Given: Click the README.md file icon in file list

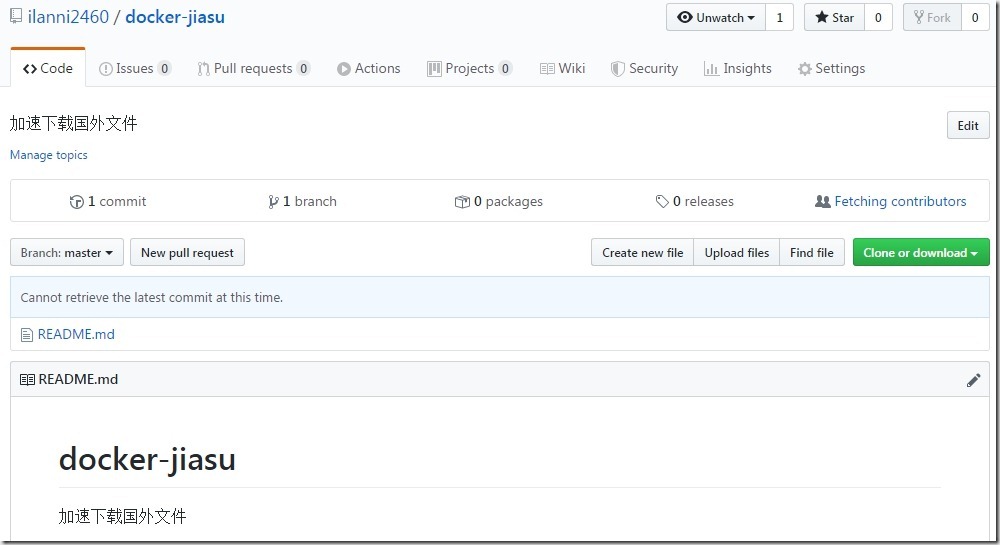Looking at the screenshot, I should (x=27, y=335).
